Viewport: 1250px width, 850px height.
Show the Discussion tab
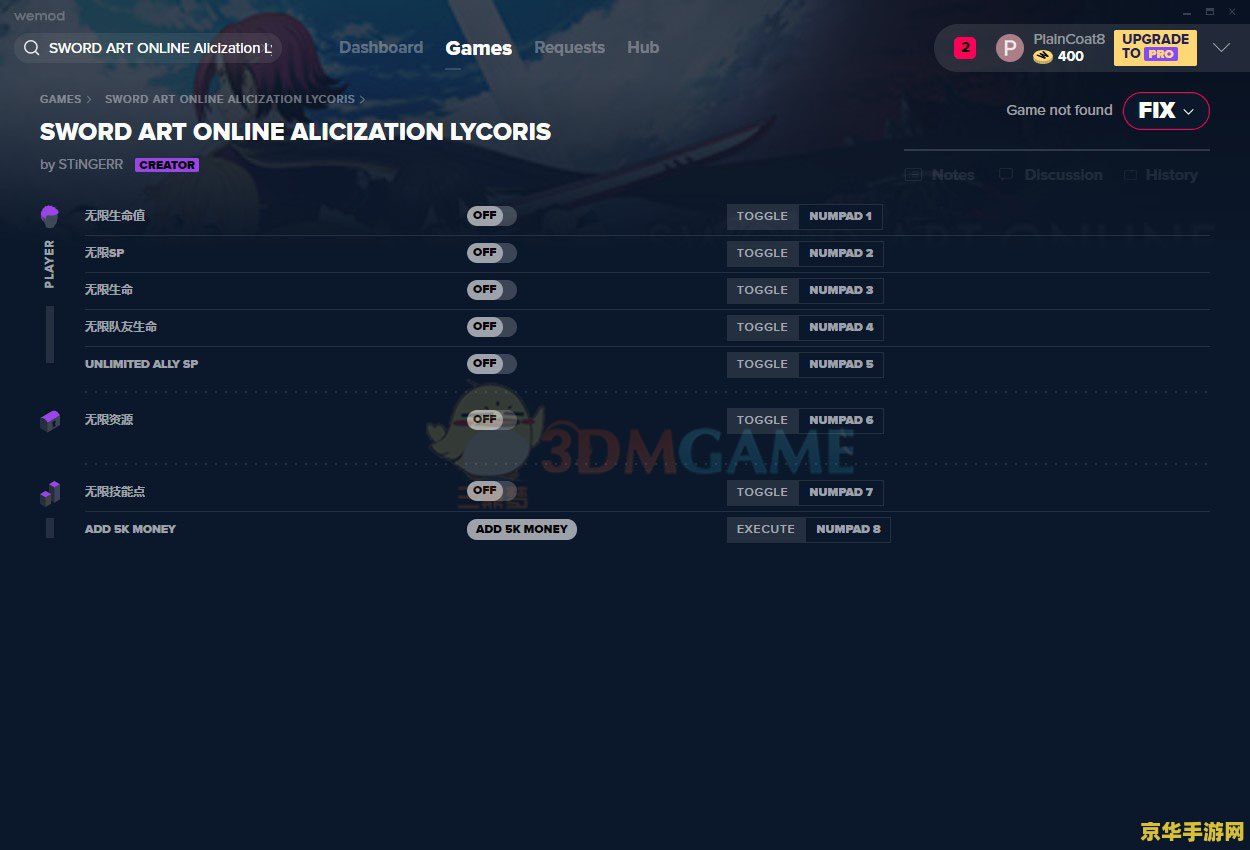pyautogui.click(x=1050, y=175)
